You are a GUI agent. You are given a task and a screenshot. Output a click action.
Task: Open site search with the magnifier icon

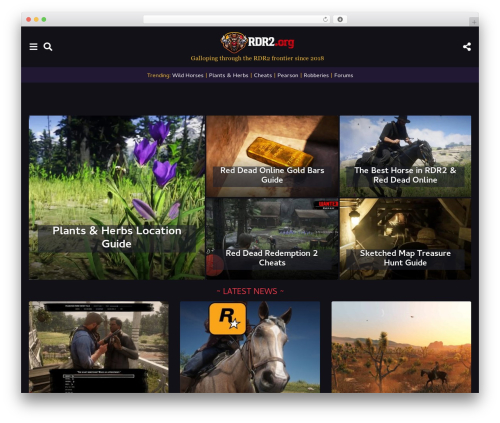[x=48, y=47]
